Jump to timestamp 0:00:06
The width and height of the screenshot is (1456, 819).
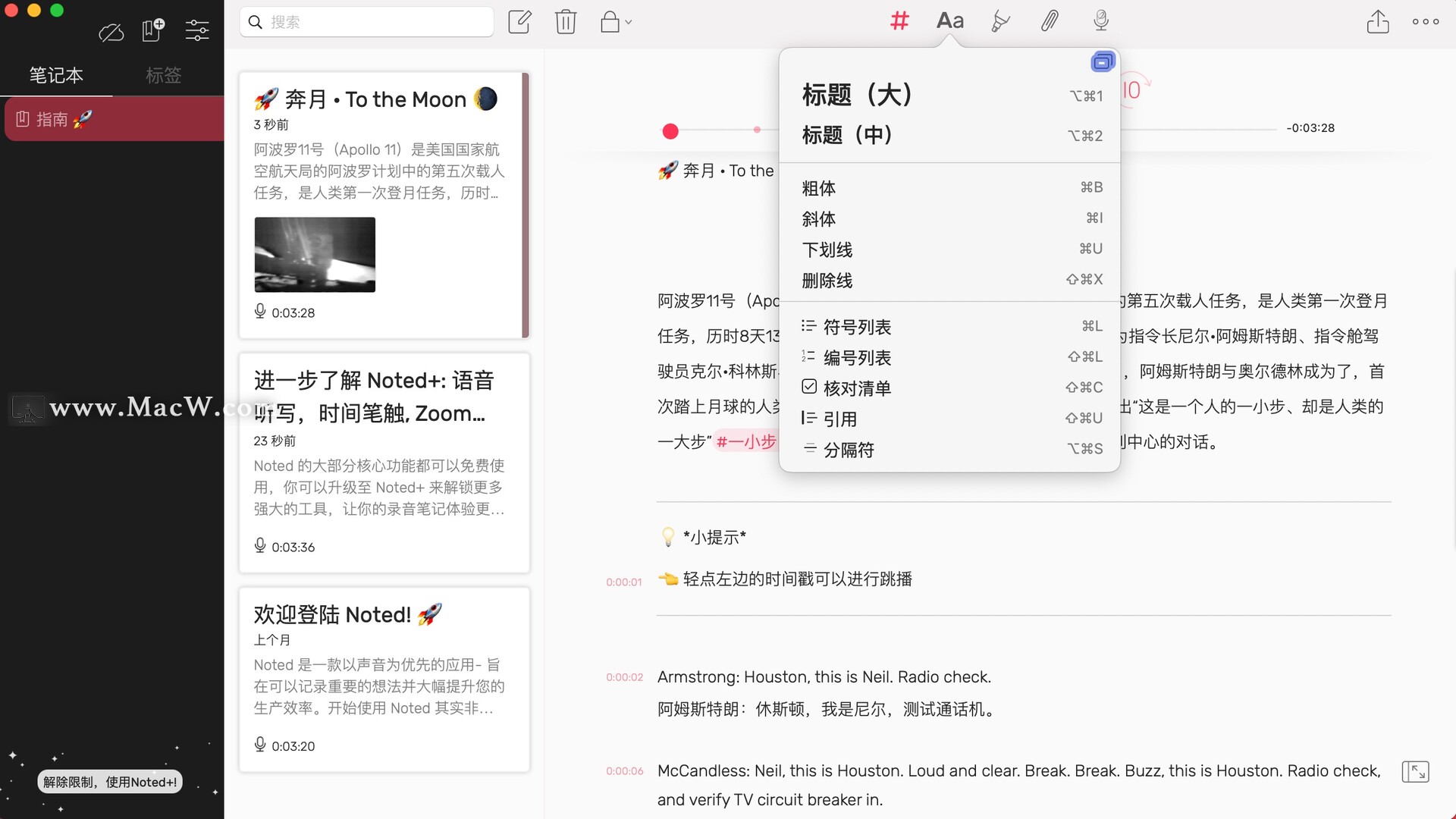pyautogui.click(x=624, y=771)
